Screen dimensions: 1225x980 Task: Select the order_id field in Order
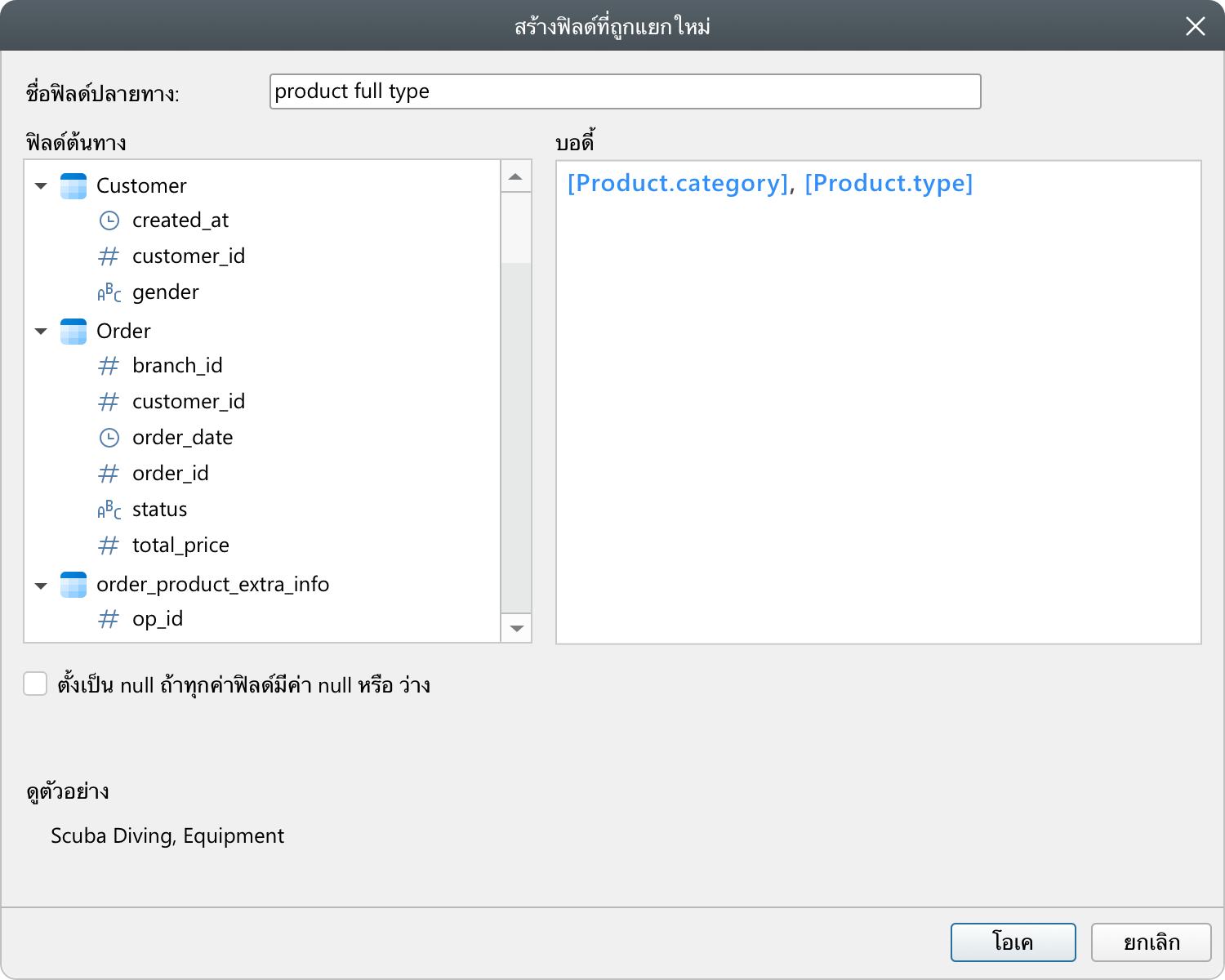[x=170, y=474]
